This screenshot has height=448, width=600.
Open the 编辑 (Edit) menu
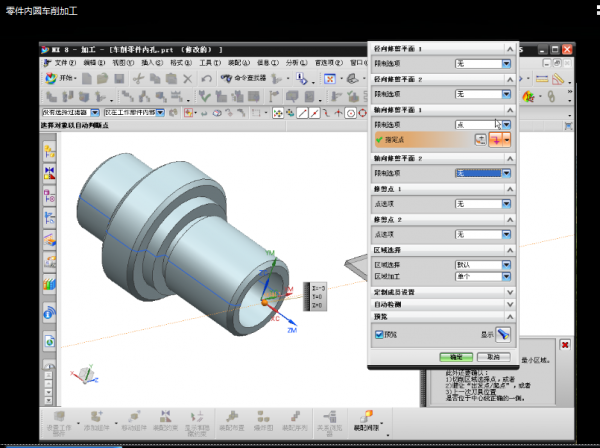point(94,63)
